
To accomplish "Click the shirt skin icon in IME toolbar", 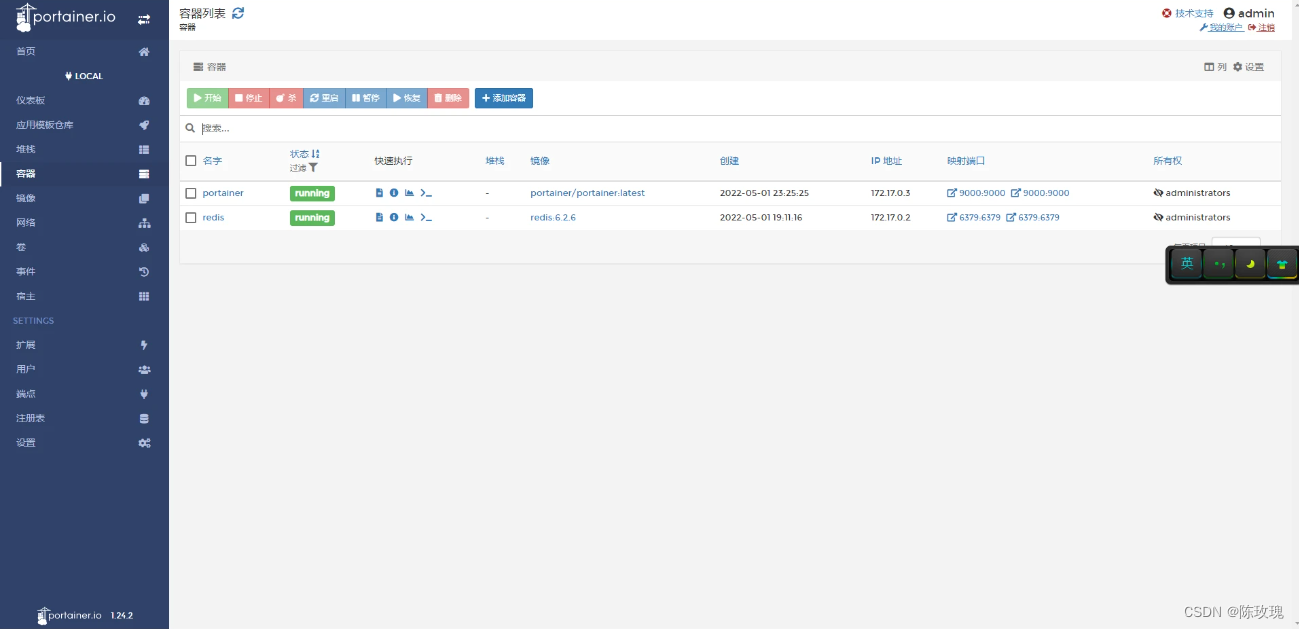I will 1281,264.
